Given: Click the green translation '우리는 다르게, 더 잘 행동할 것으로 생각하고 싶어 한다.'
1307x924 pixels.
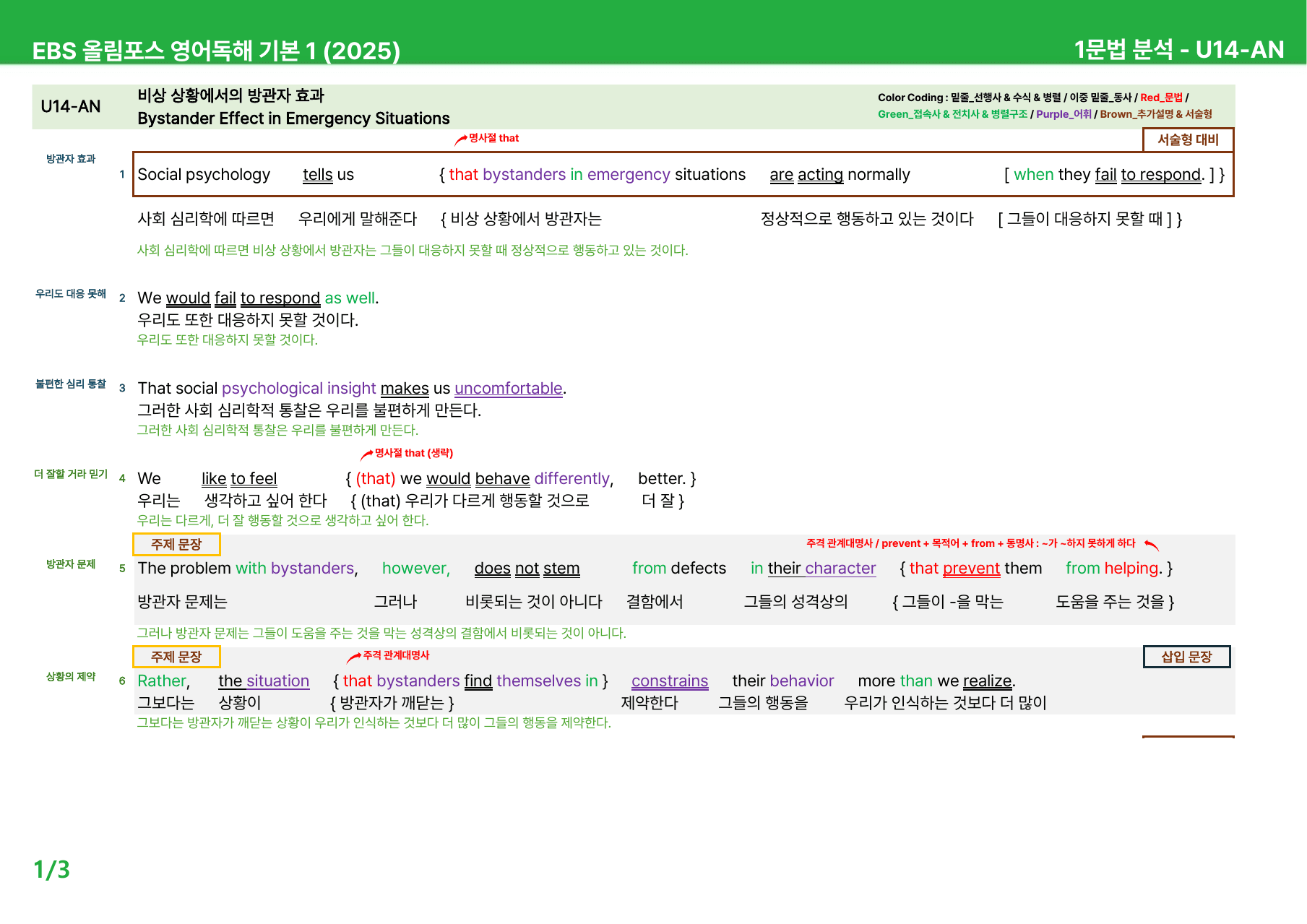Looking at the screenshot, I should click(283, 521).
